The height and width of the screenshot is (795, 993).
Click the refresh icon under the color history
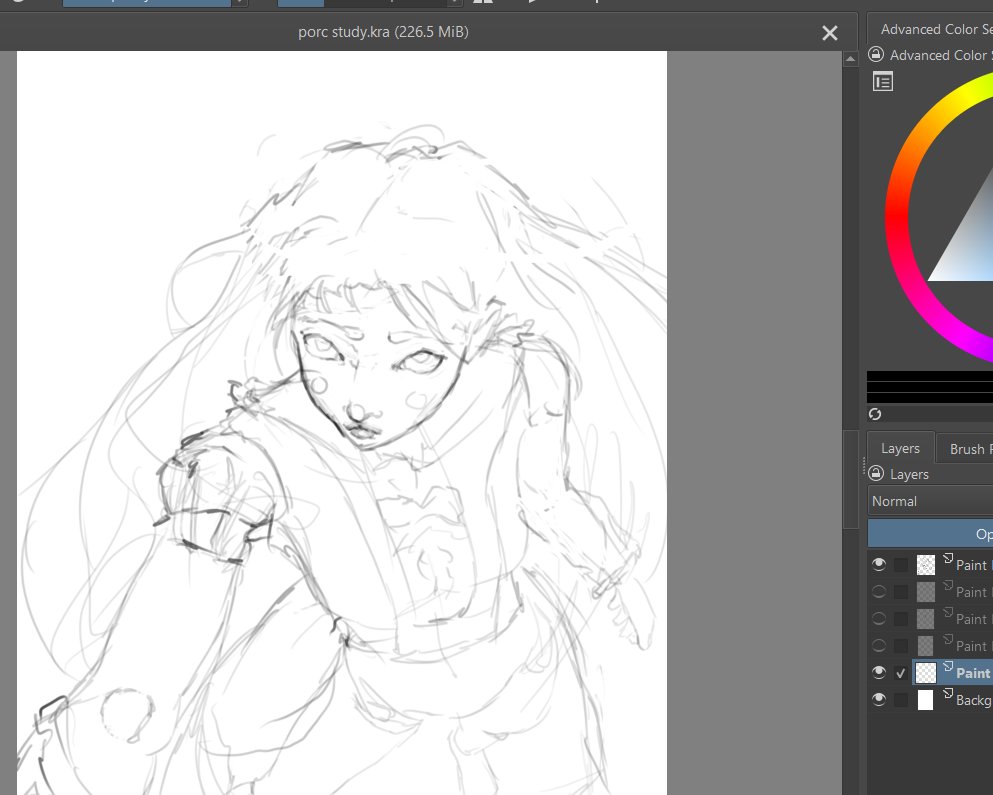point(875,414)
